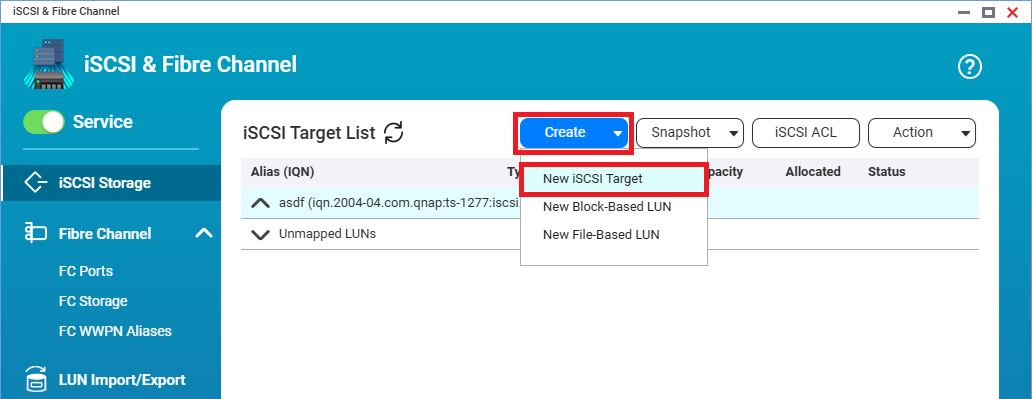Click the iSCSI ACL button
Viewport: 1032px width, 399px height.
pos(806,132)
